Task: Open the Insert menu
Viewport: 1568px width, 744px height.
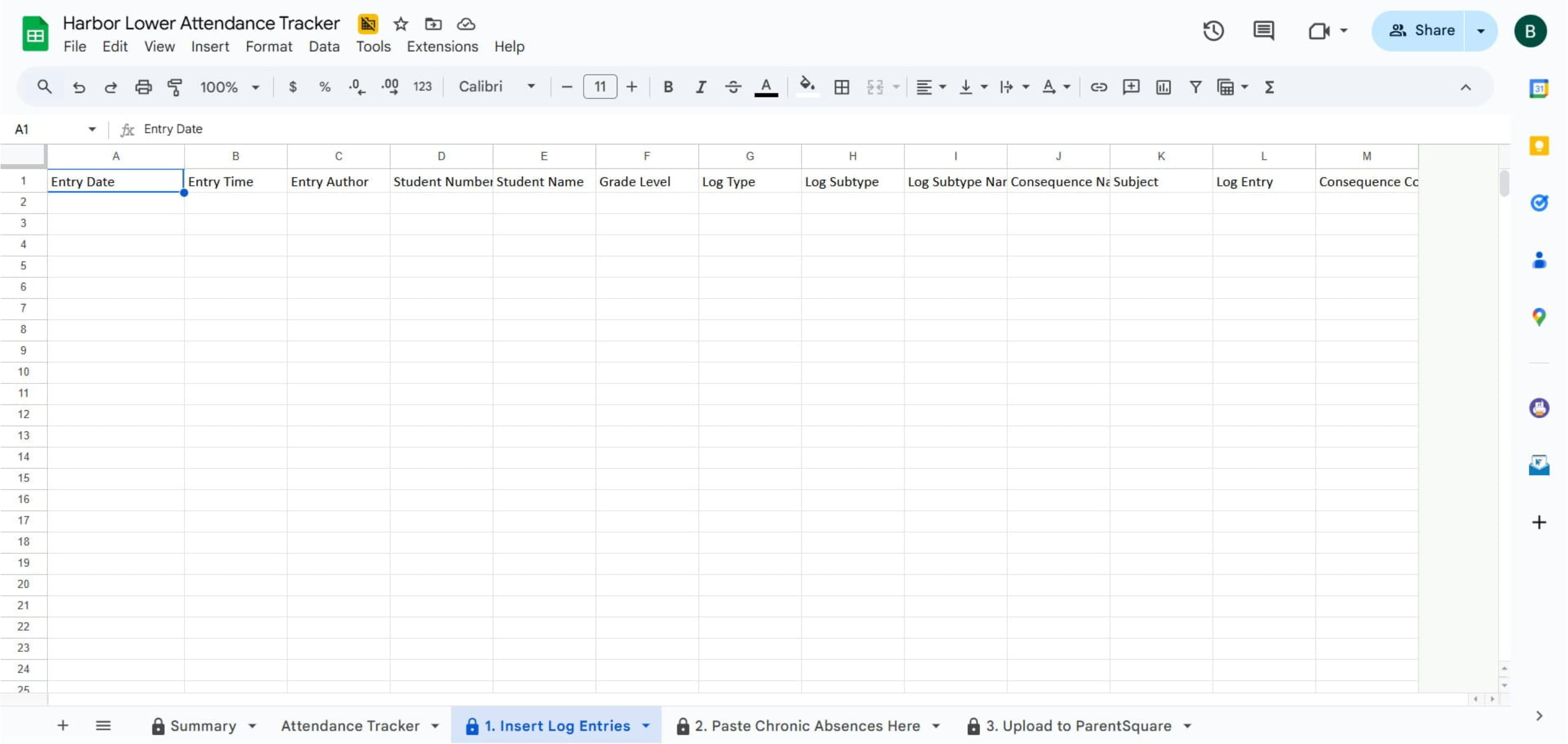Action: [210, 46]
